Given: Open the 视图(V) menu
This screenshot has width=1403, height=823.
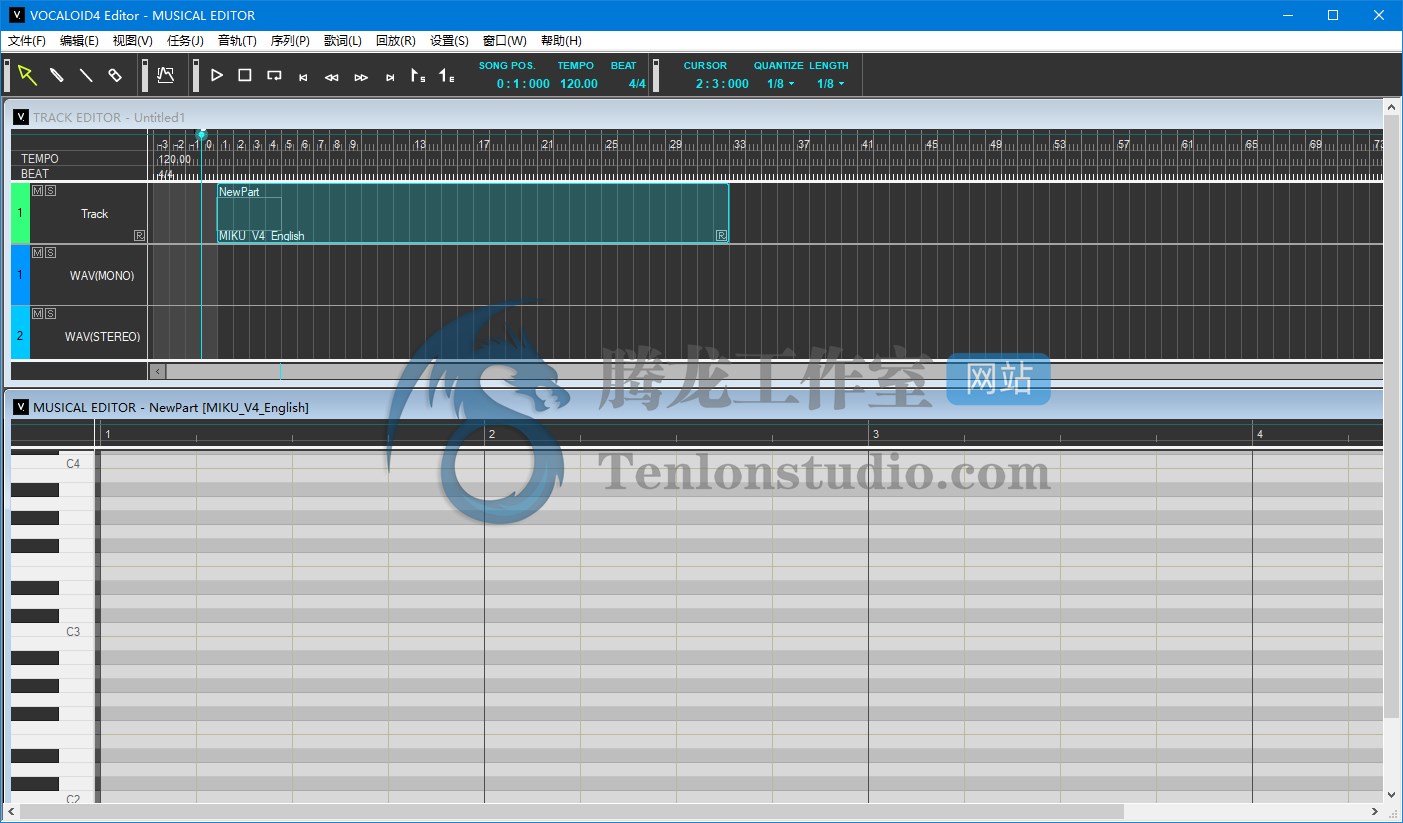Looking at the screenshot, I should tap(133, 41).
